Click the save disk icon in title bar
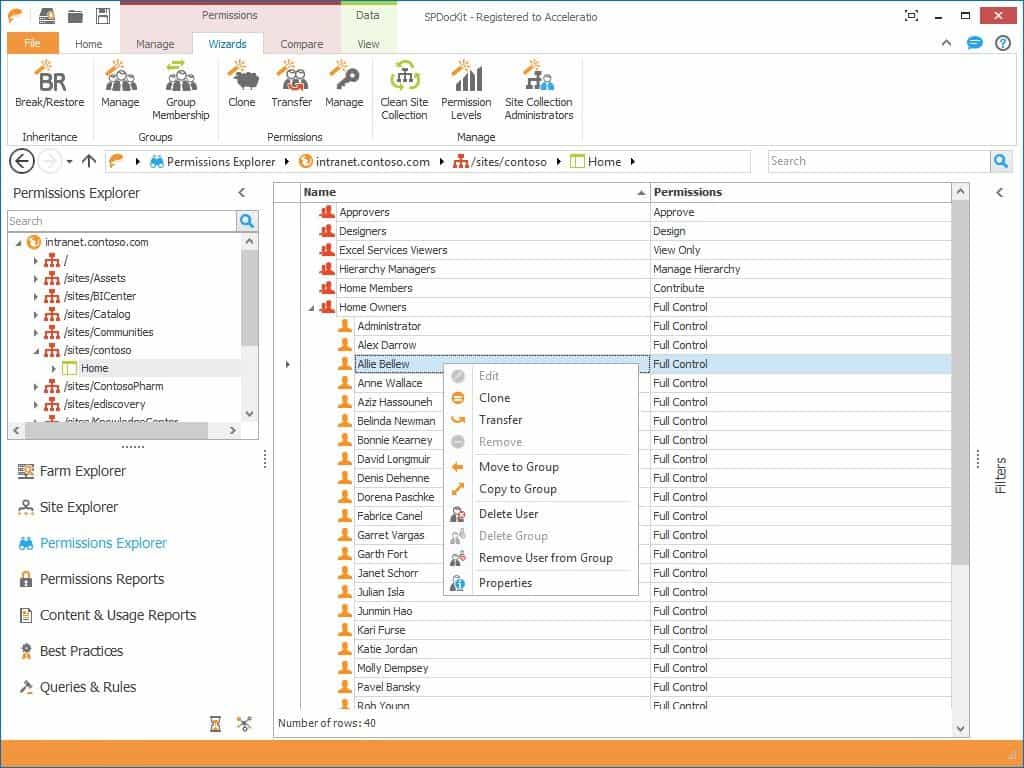This screenshot has width=1024, height=768. (x=103, y=16)
